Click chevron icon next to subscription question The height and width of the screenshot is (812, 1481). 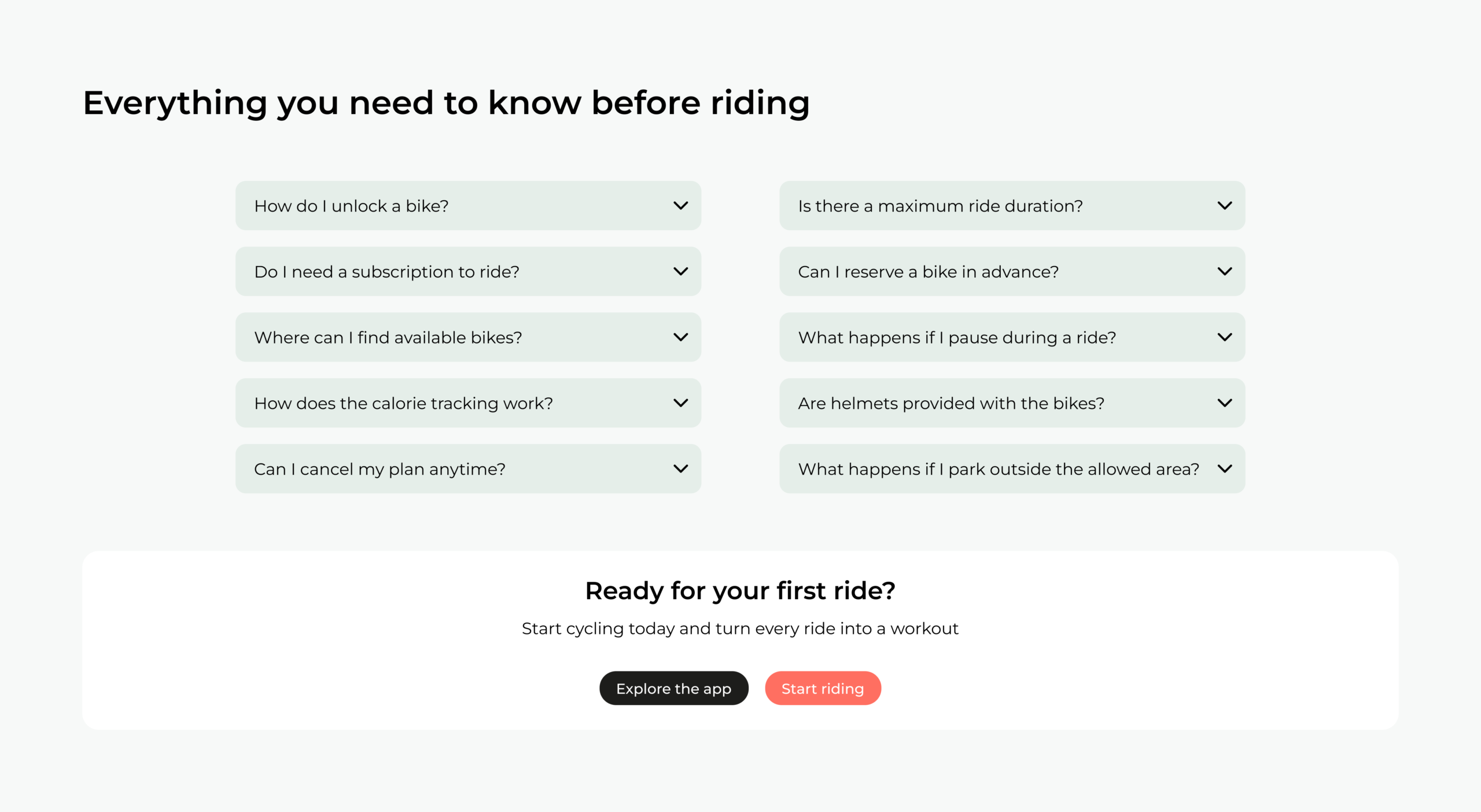(x=681, y=272)
